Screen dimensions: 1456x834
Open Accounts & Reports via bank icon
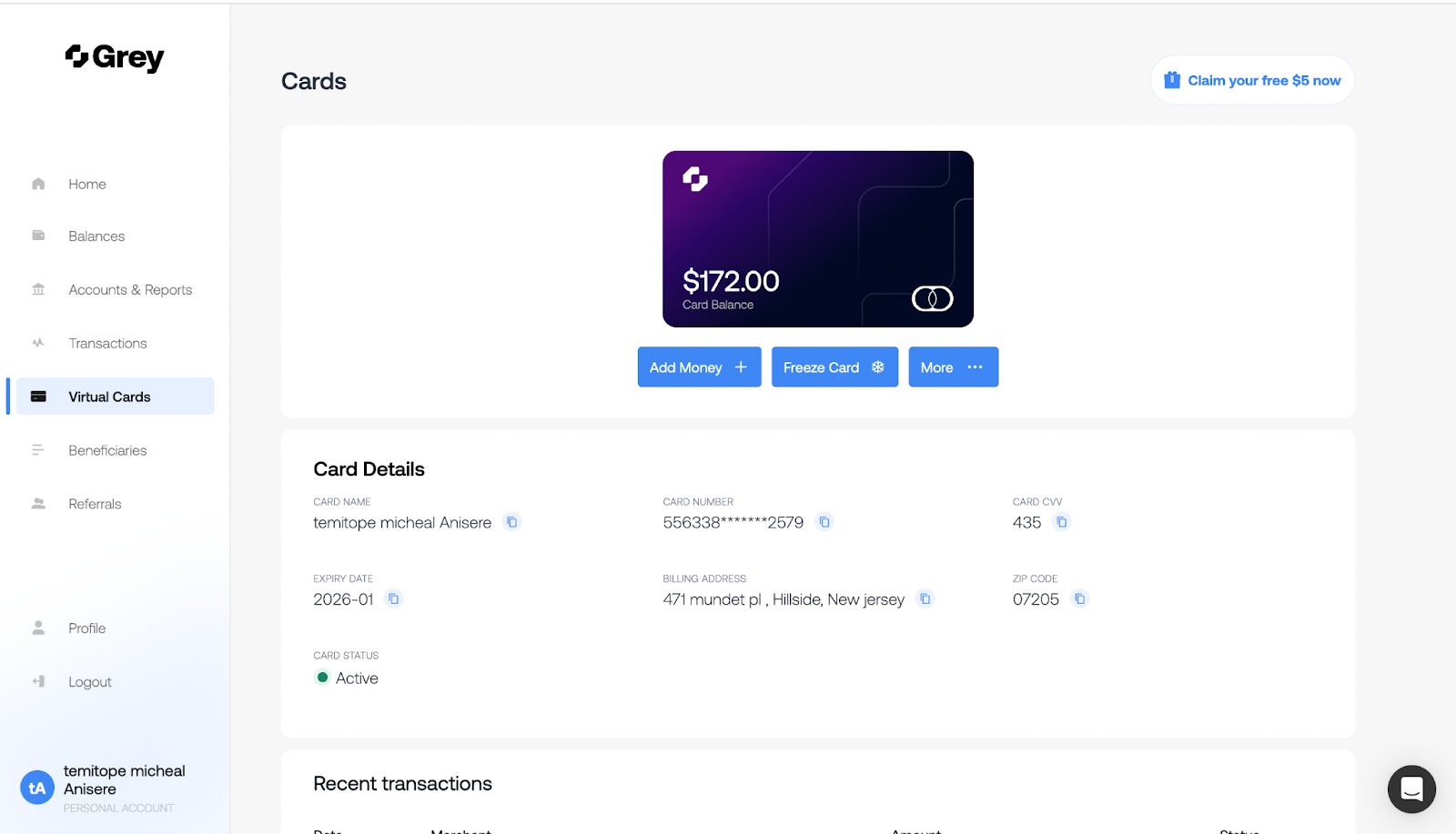click(37, 289)
